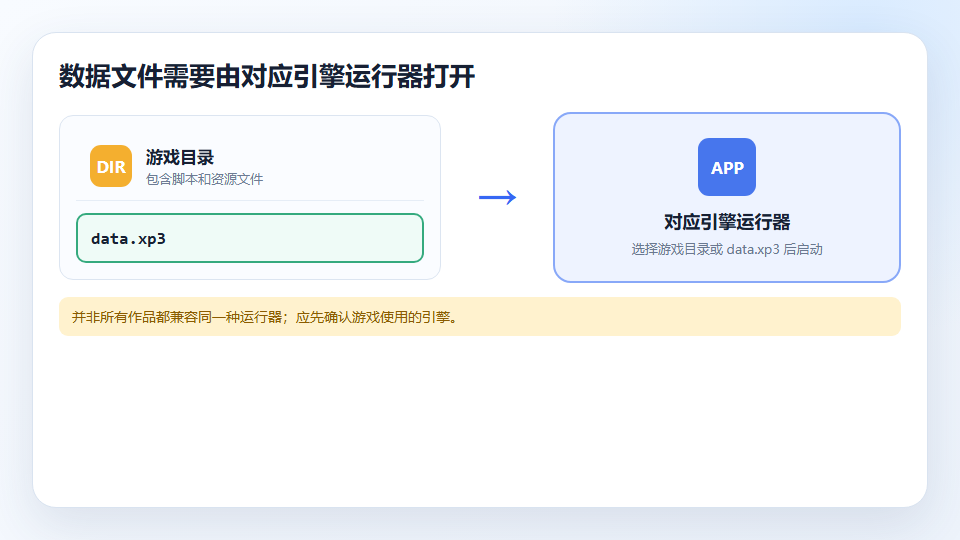Click the letters DIR on the orange tile
The height and width of the screenshot is (540, 960).
tap(111, 167)
